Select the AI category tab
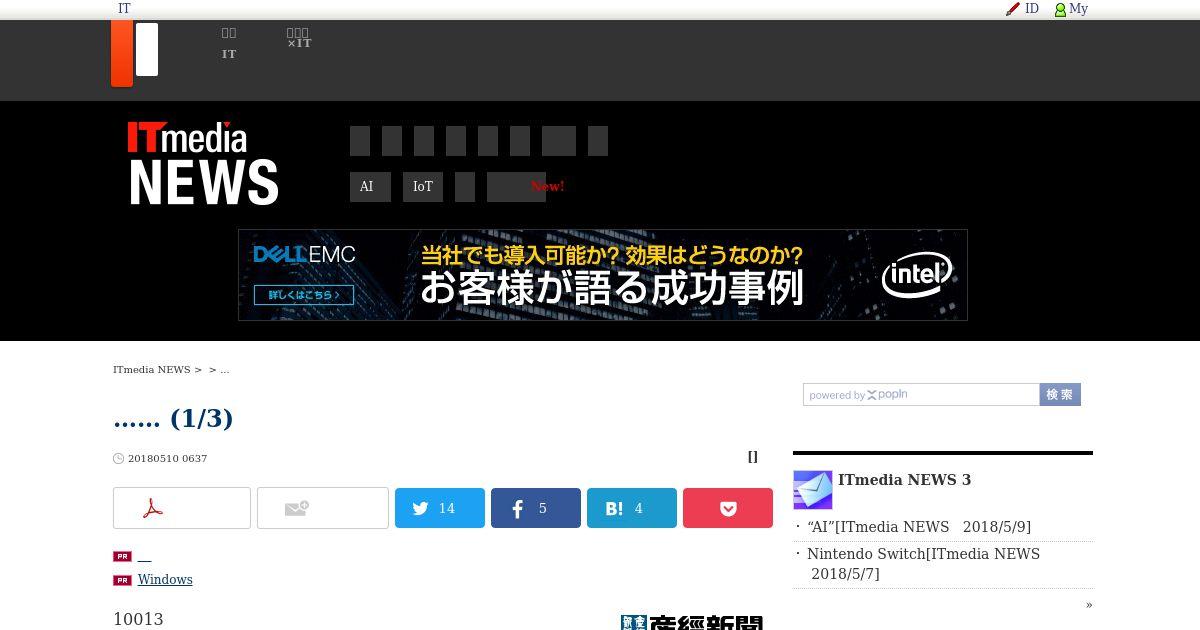Screen dimensions: 1200x630 click(370, 187)
